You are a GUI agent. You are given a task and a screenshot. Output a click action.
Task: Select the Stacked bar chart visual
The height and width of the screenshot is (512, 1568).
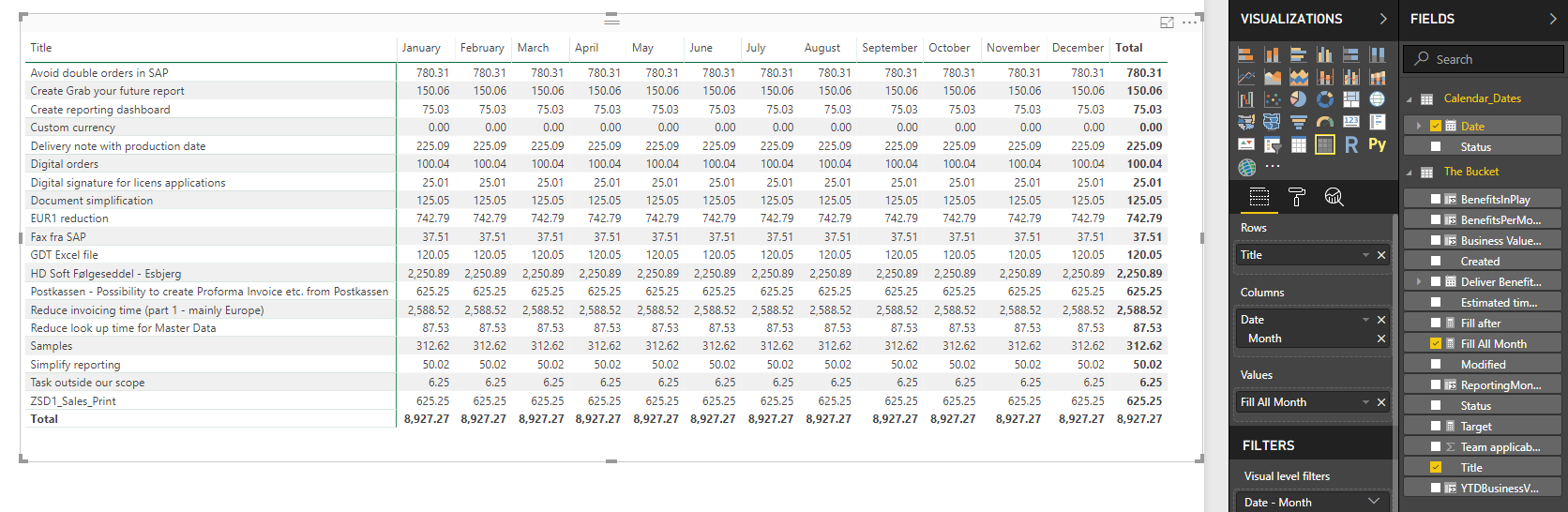1246,54
